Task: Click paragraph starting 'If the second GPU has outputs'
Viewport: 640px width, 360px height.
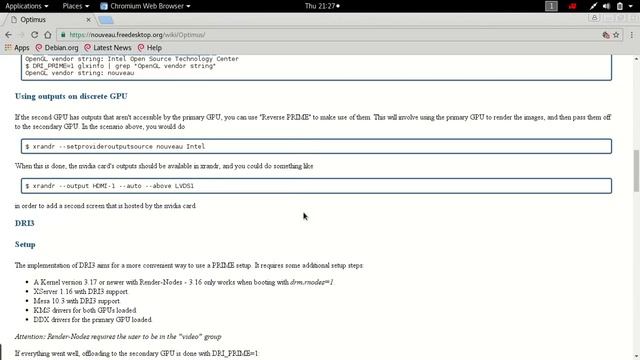Action: click(313, 122)
